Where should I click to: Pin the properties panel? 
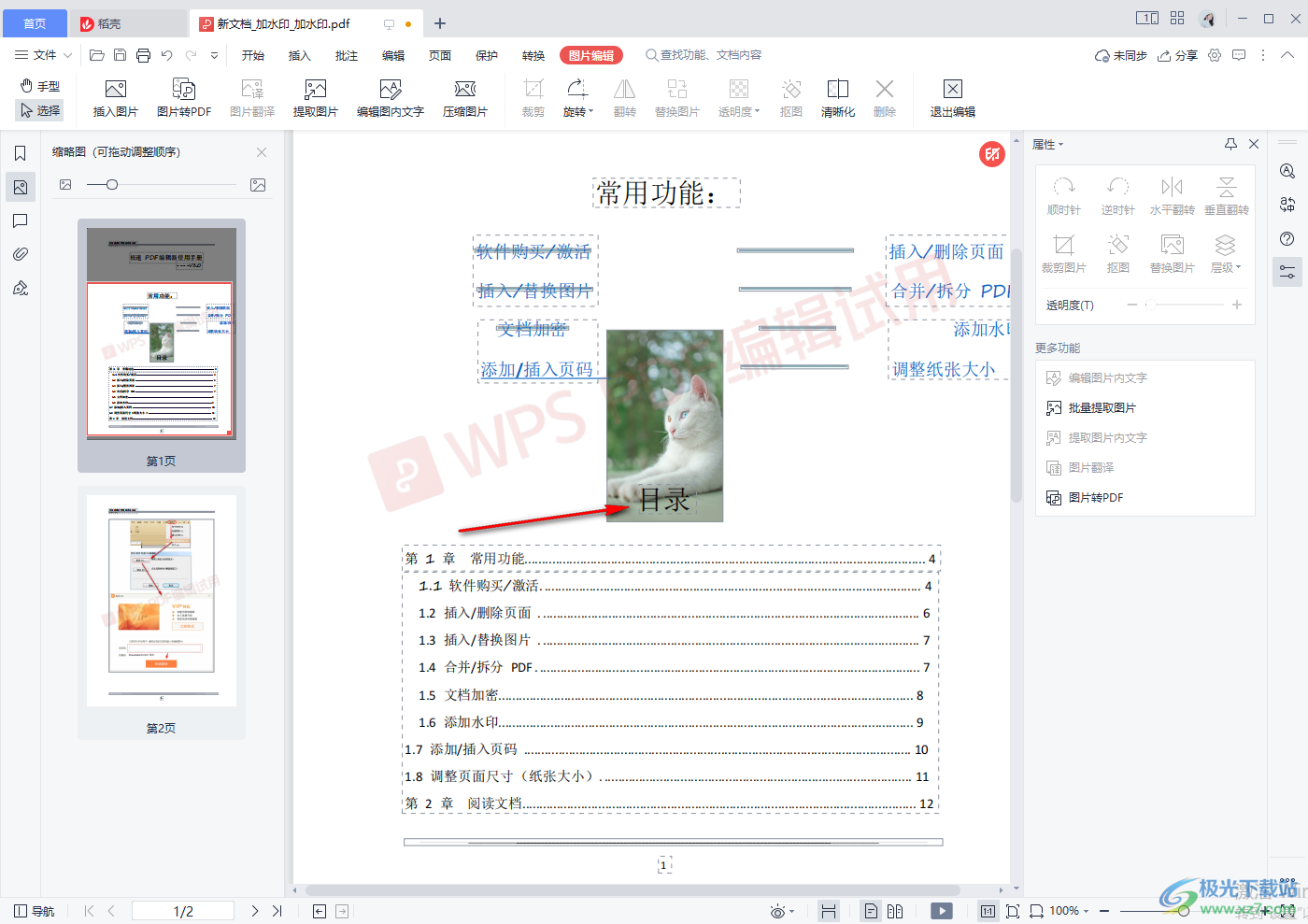(x=1230, y=144)
